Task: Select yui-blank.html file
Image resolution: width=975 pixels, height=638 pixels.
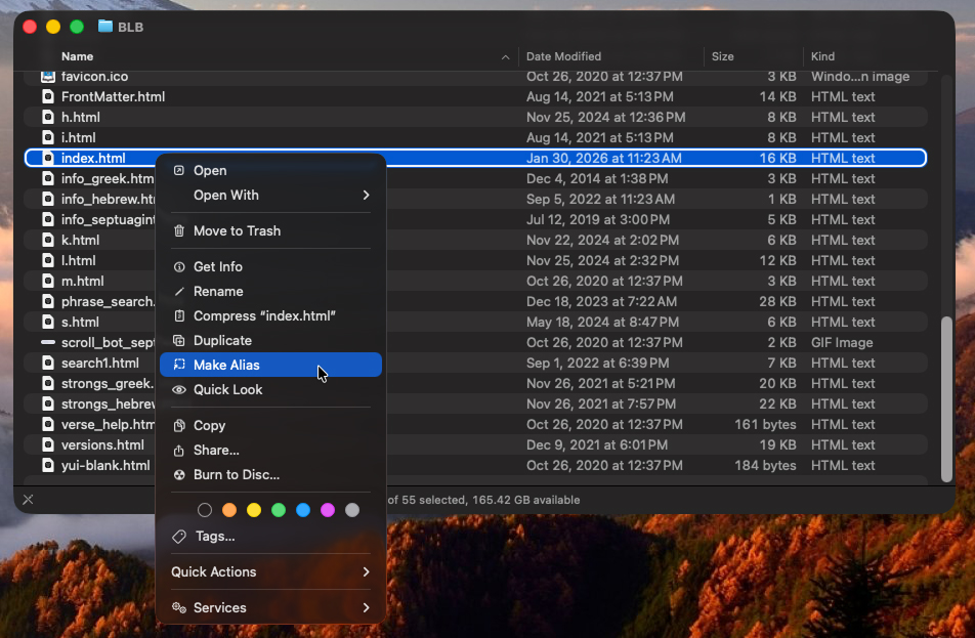Action: pos(476,466)
